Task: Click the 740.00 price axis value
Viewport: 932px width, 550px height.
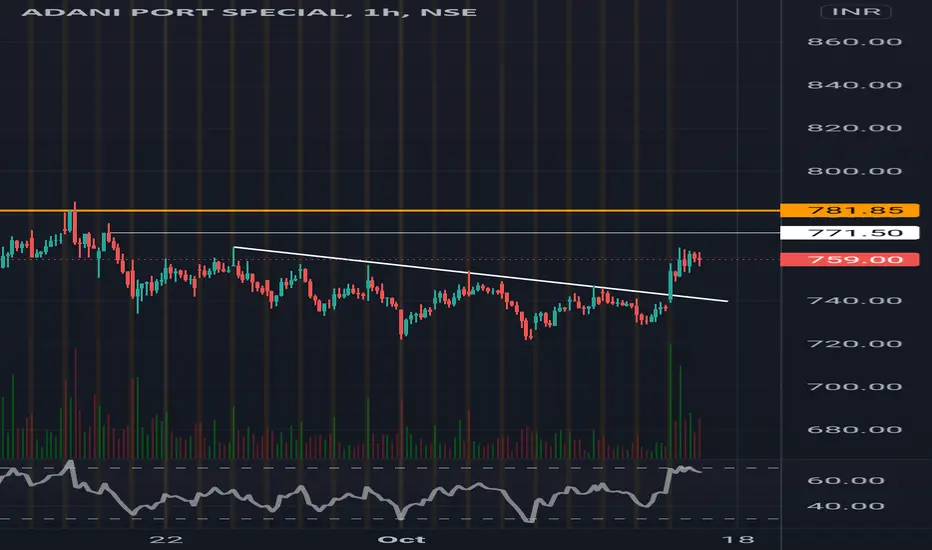Action: [854, 300]
